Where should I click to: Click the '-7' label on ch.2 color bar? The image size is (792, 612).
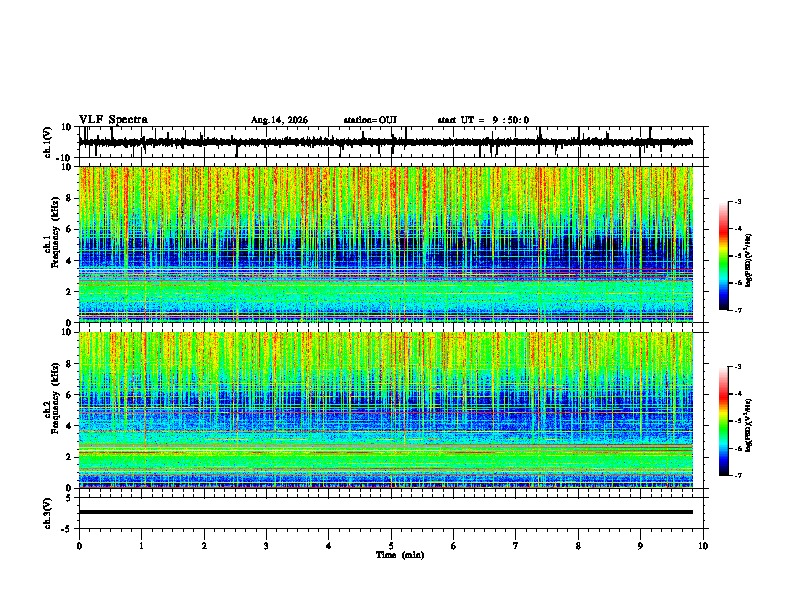(x=737, y=475)
